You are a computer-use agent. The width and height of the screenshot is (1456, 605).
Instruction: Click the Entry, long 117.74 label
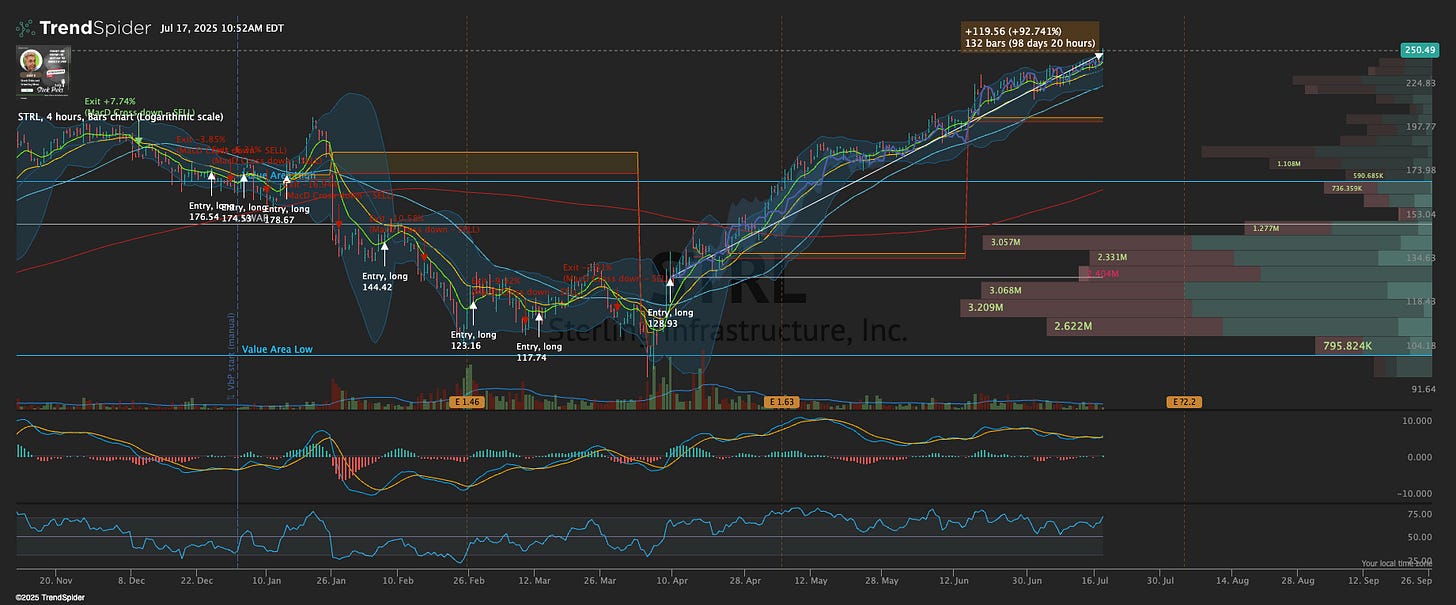[539, 352]
